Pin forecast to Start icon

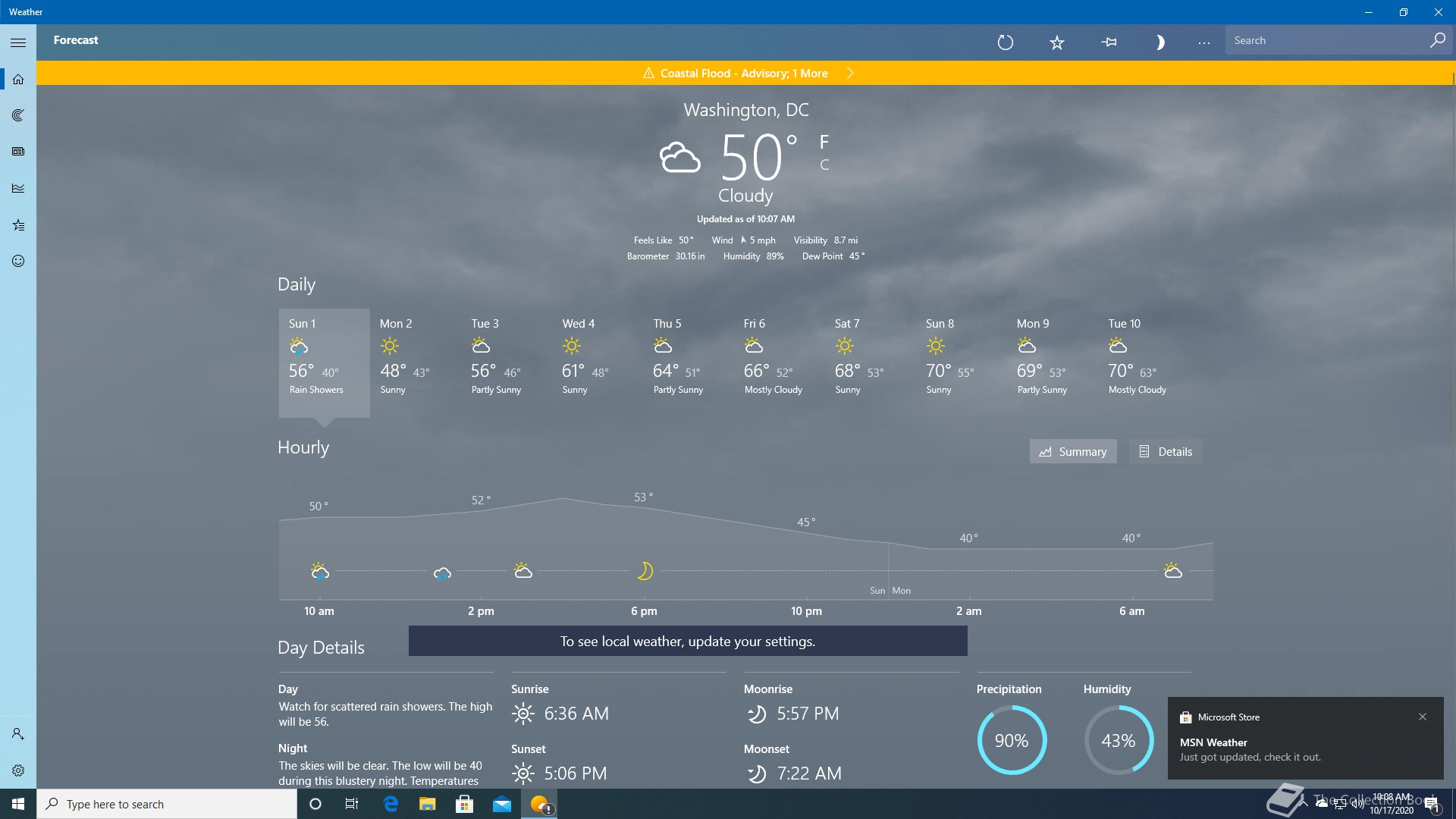click(x=1109, y=42)
